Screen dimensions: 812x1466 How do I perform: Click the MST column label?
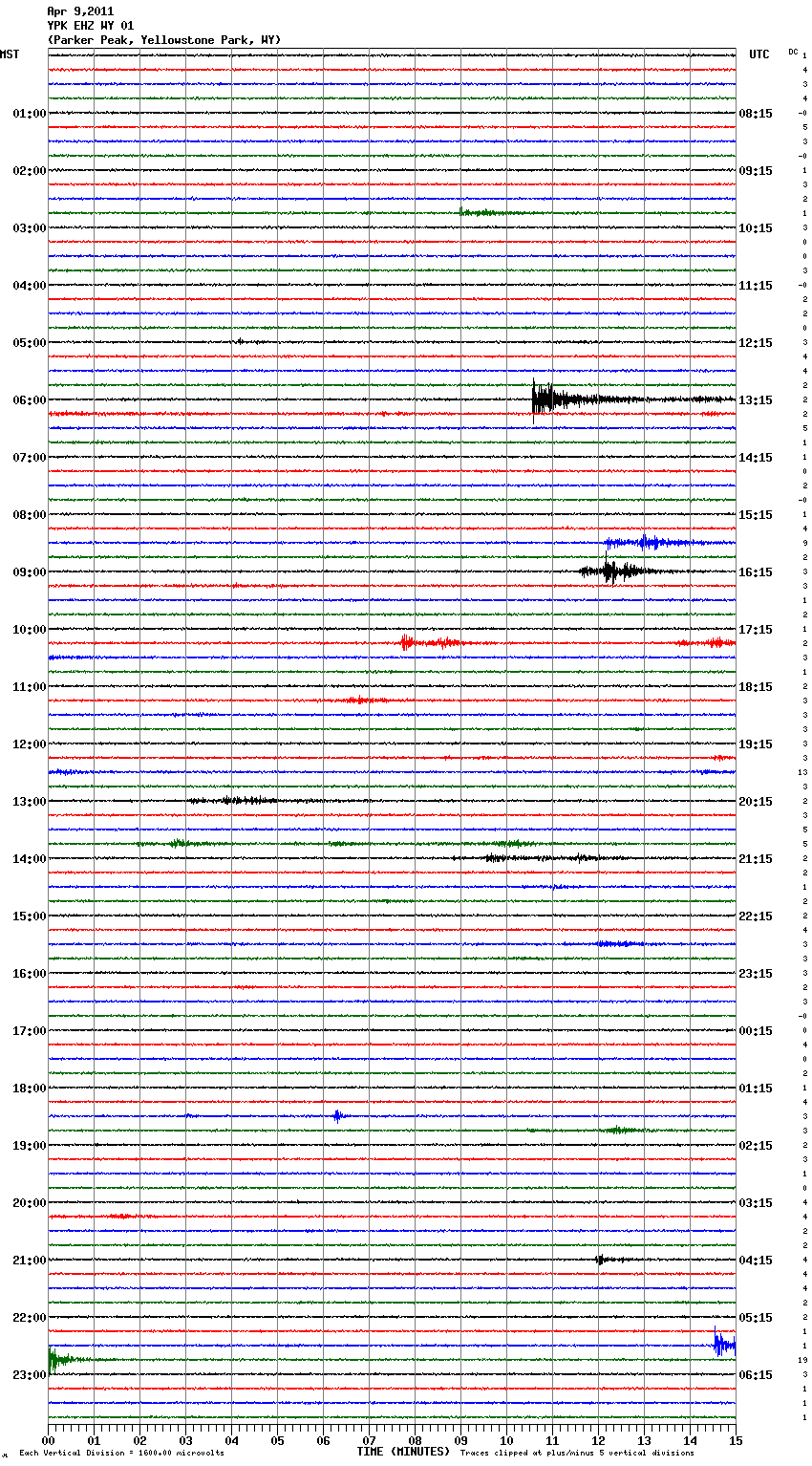coord(10,54)
